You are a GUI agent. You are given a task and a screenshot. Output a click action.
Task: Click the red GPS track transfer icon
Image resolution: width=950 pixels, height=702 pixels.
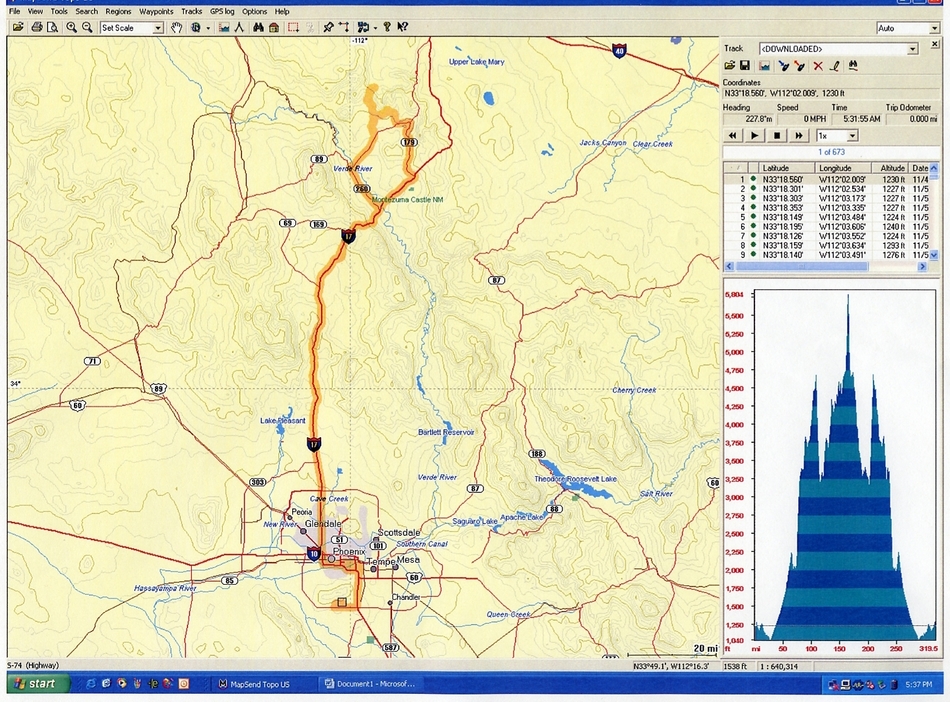pyautogui.click(x=800, y=65)
